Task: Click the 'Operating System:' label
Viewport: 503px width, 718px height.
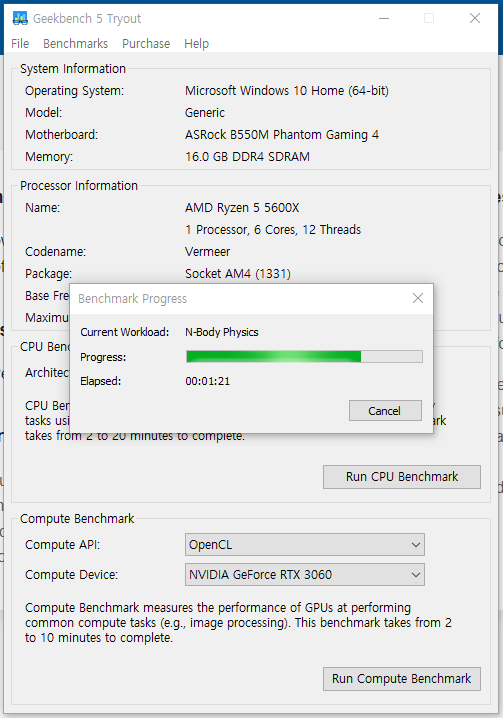Action: pyautogui.click(x=74, y=91)
